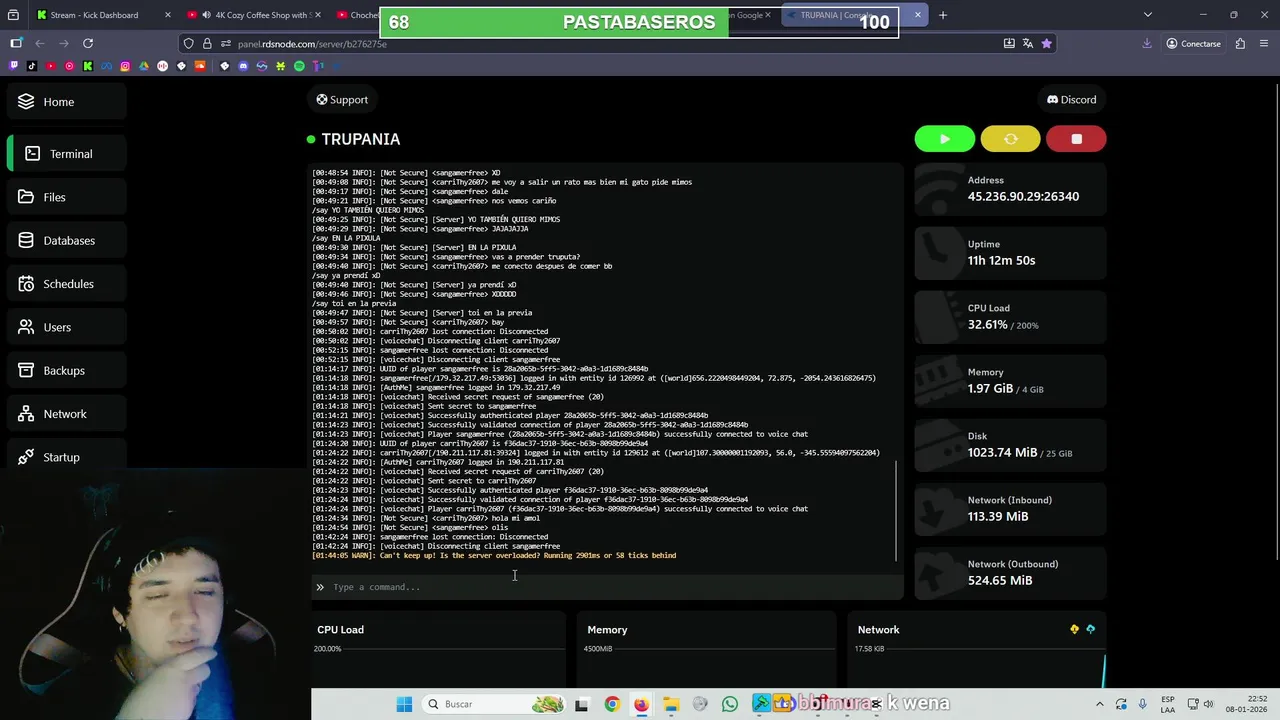The image size is (1280, 720).
Task: Click the console scrollbar thumb
Action: pos(897,510)
